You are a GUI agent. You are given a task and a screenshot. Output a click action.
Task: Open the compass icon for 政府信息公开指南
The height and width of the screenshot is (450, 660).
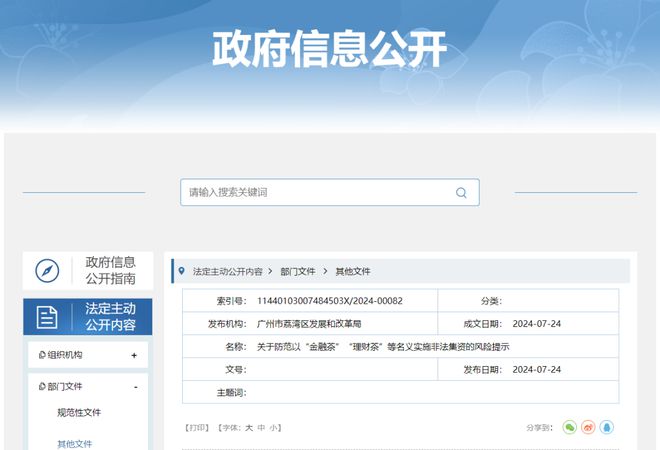click(x=47, y=271)
